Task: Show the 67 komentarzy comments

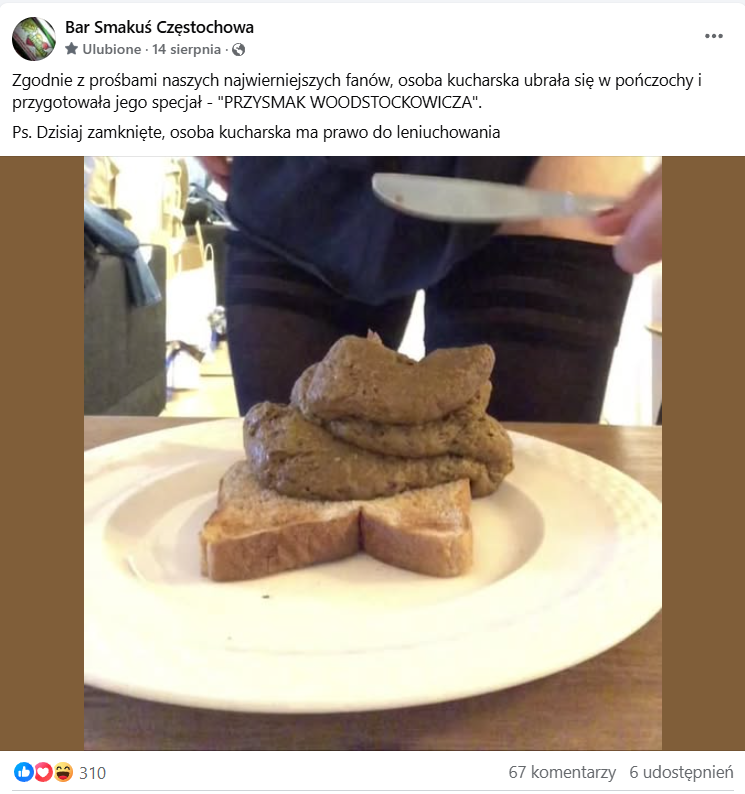Action: pos(562,772)
